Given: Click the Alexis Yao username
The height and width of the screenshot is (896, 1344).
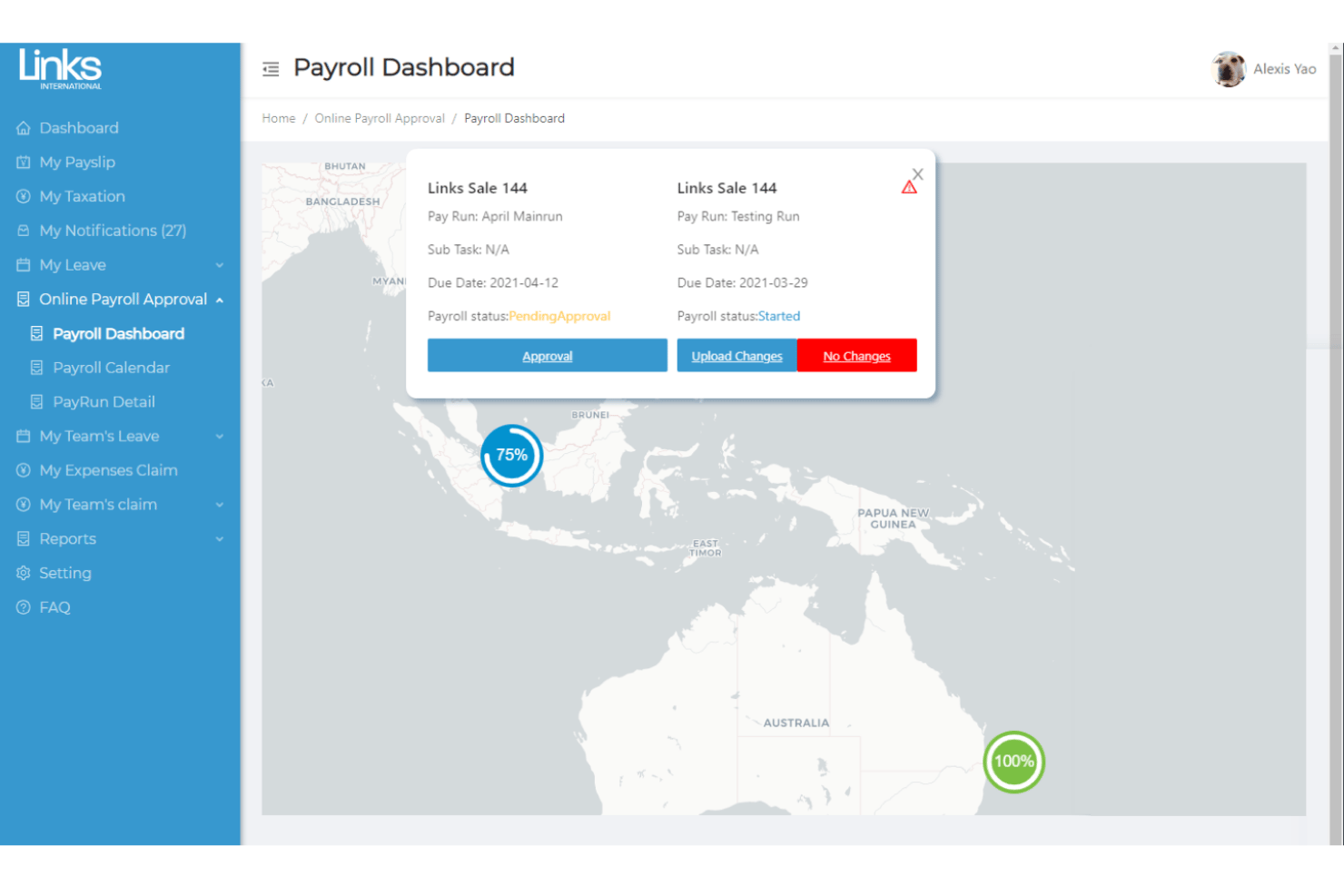Looking at the screenshot, I should coord(1285,69).
